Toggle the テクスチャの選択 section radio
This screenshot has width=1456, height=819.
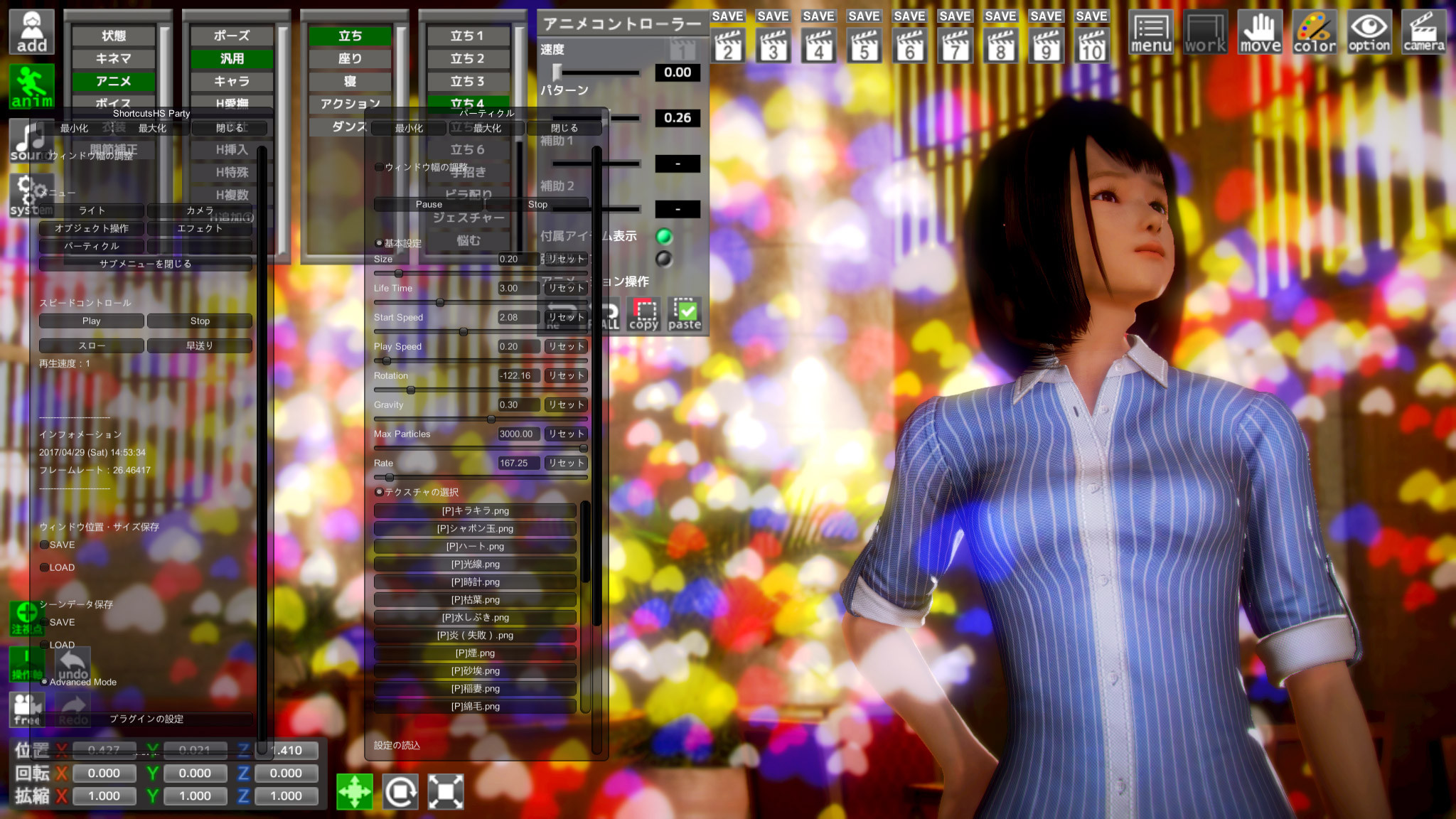pyautogui.click(x=417, y=492)
